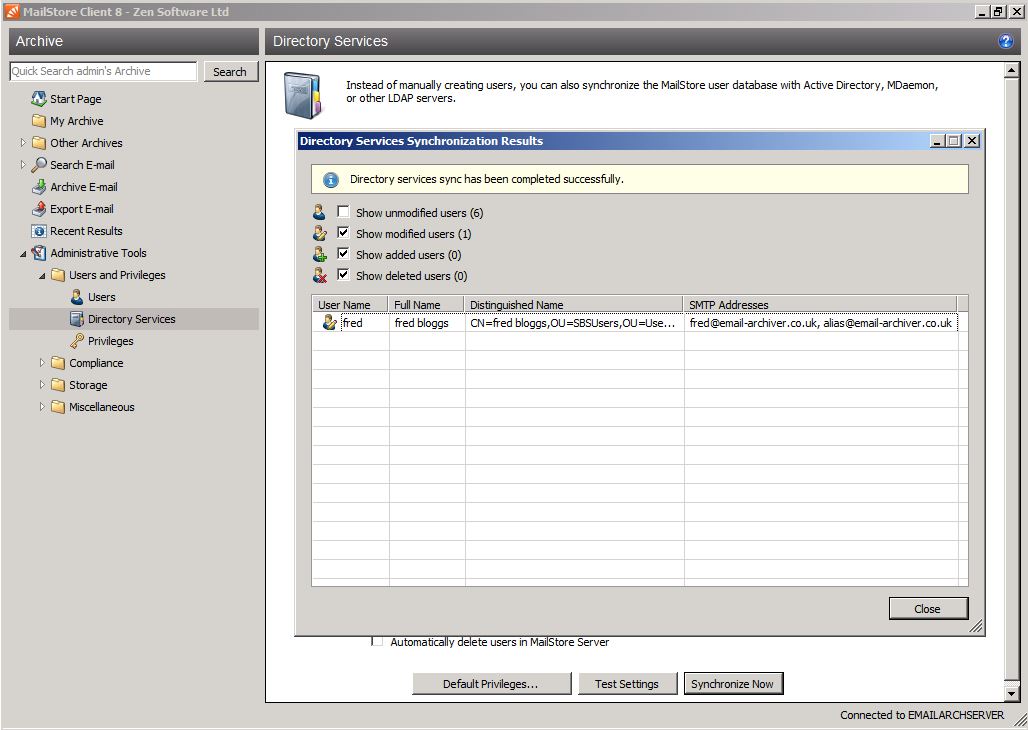Sort by the SMTP Addresses column header

pyautogui.click(x=820, y=304)
